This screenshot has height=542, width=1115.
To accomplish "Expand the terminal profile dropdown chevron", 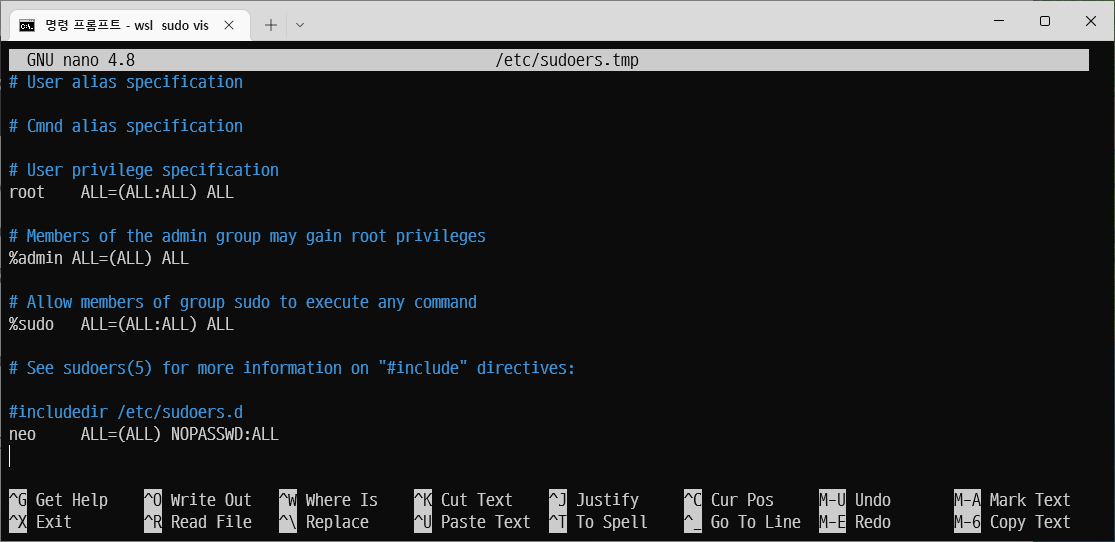I will click(300, 25).
